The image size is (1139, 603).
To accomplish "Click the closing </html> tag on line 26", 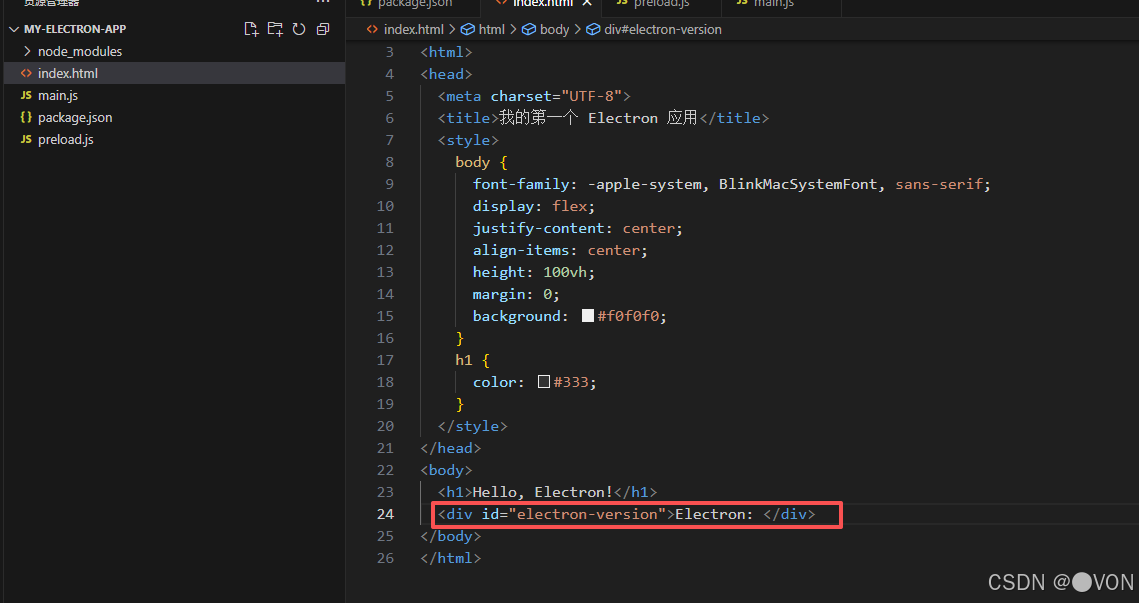I will tap(450, 558).
